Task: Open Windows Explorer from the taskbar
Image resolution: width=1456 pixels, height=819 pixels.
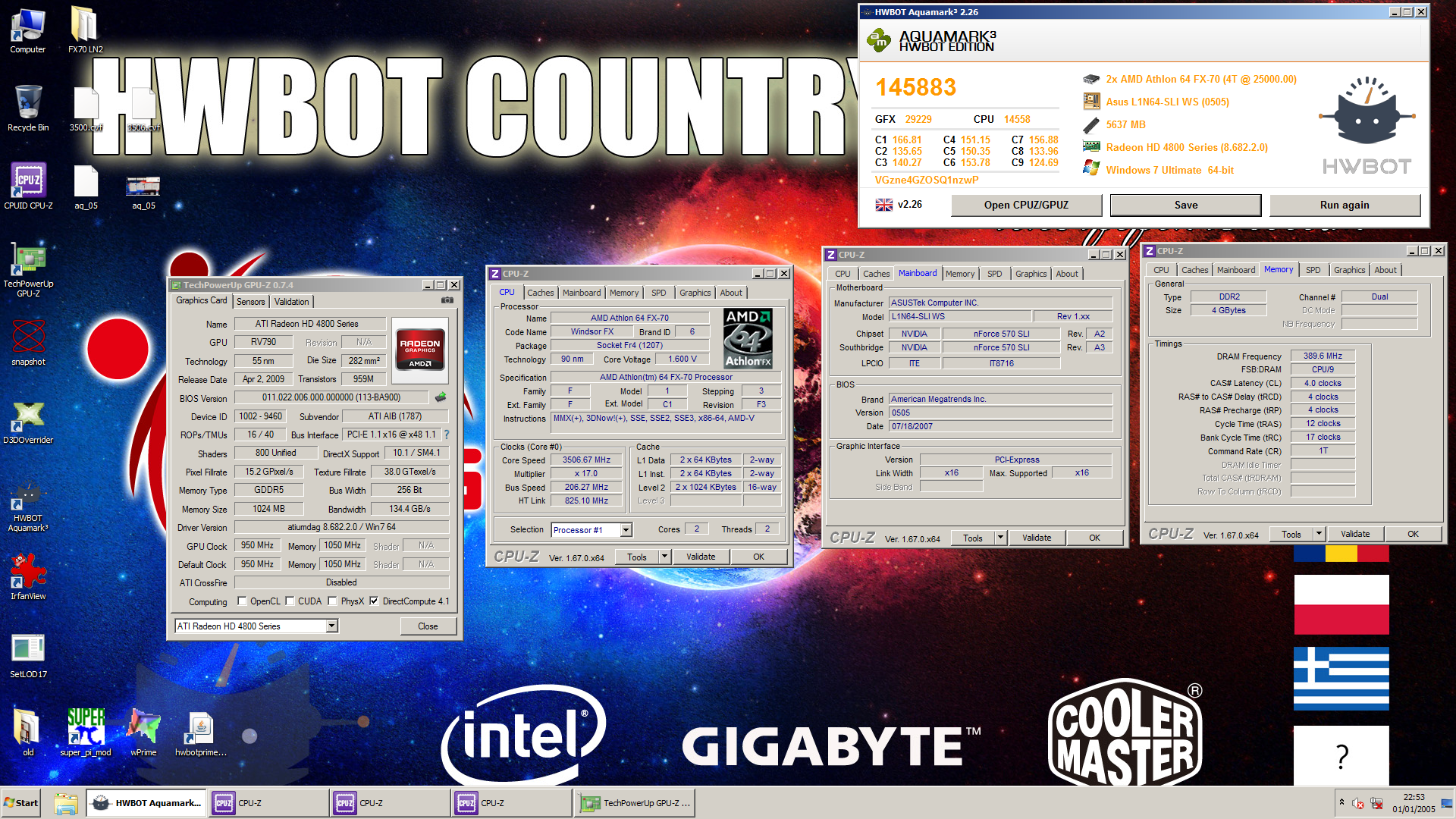Action: click(x=66, y=803)
